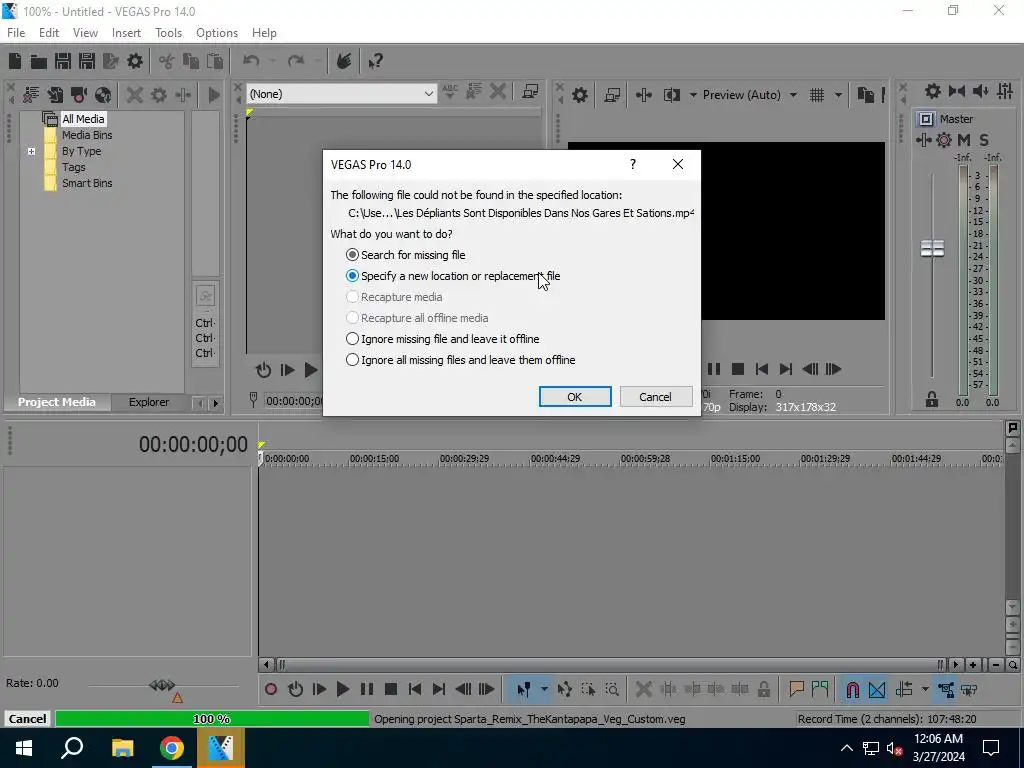Click the dialog's ? help button
The height and width of the screenshot is (768, 1024).
(x=633, y=165)
